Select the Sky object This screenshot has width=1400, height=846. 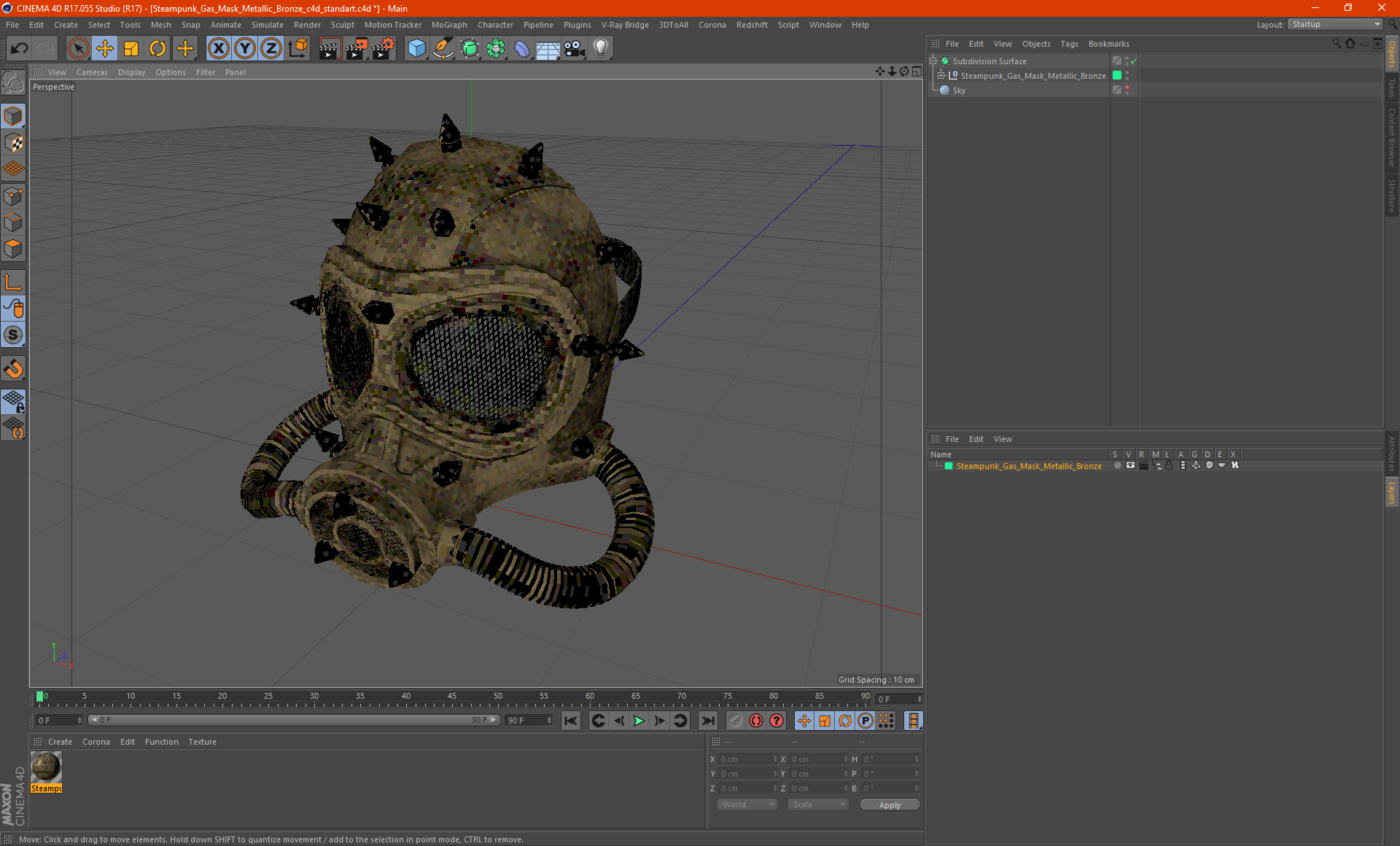[x=959, y=90]
